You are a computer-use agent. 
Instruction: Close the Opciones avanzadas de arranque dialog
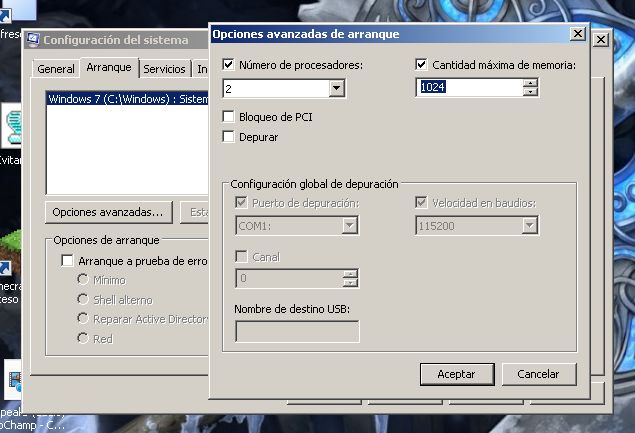point(578,34)
